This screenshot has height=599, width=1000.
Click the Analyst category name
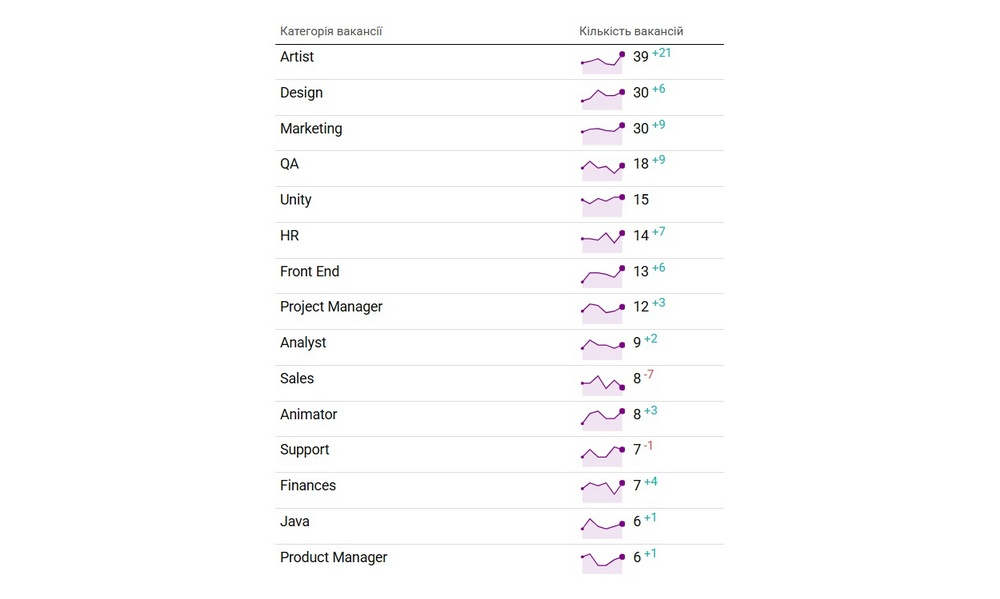(x=303, y=343)
